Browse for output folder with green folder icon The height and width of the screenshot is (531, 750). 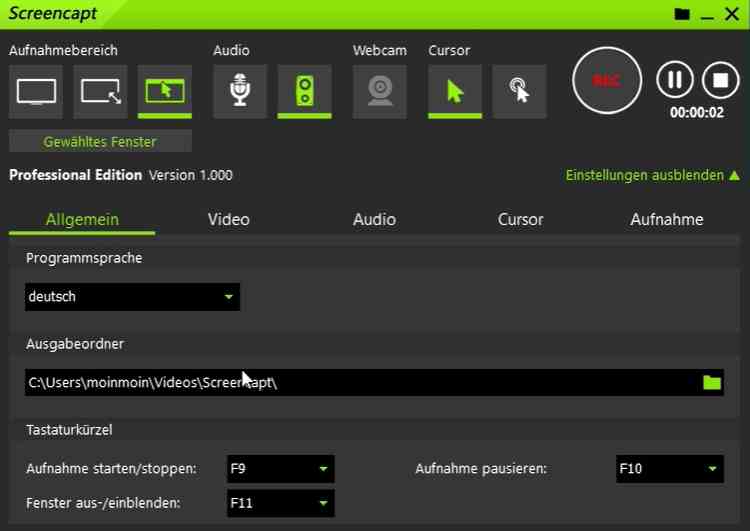point(712,383)
